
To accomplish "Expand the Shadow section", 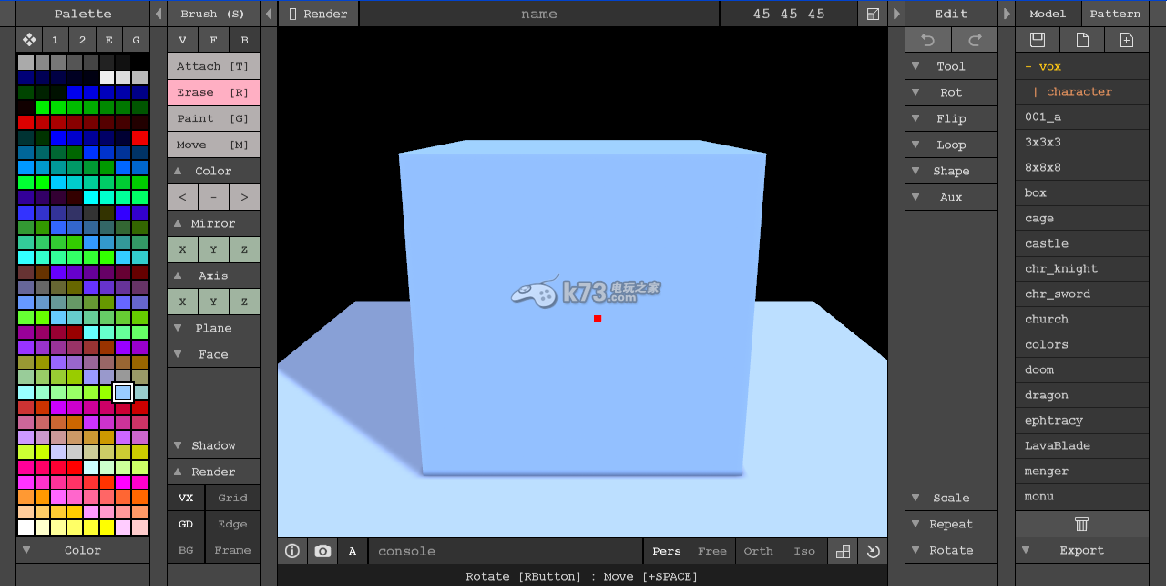I will 213,445.
